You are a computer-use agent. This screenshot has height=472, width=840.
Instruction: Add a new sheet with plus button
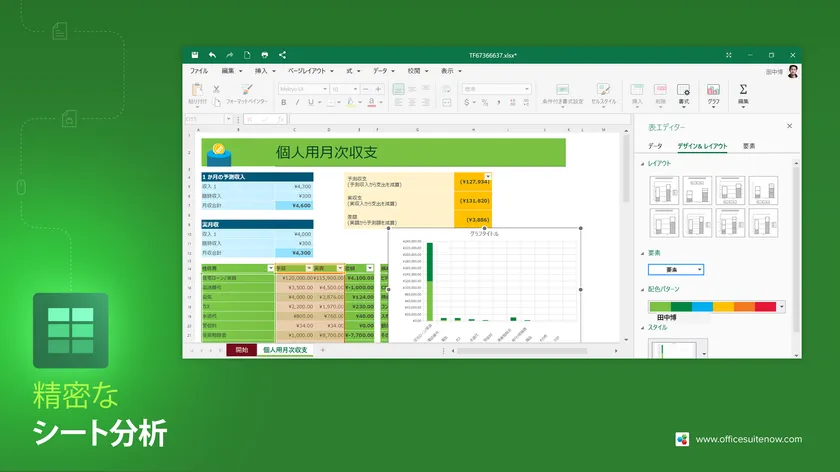323,350
